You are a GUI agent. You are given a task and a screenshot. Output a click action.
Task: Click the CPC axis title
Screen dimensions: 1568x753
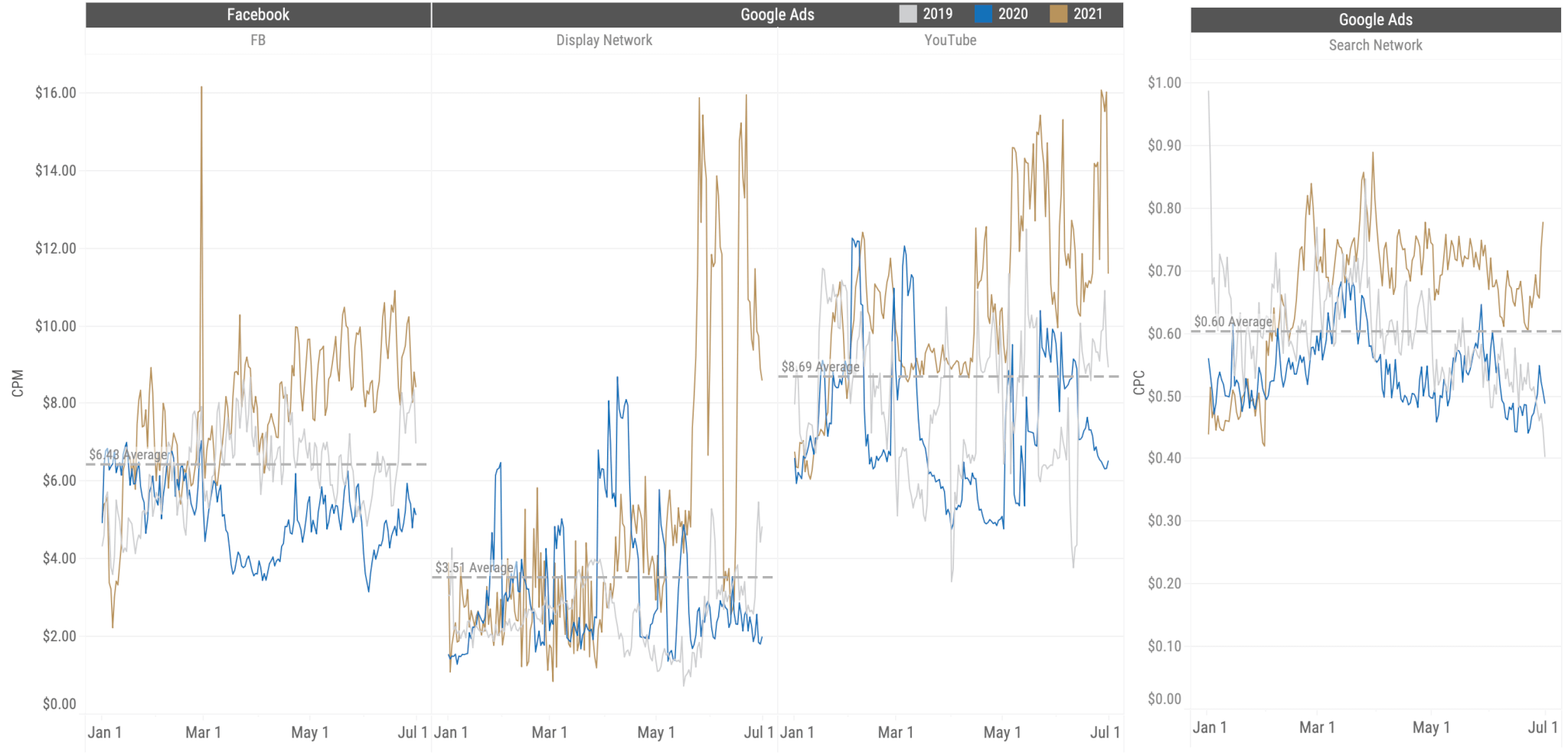(1138, 382)
